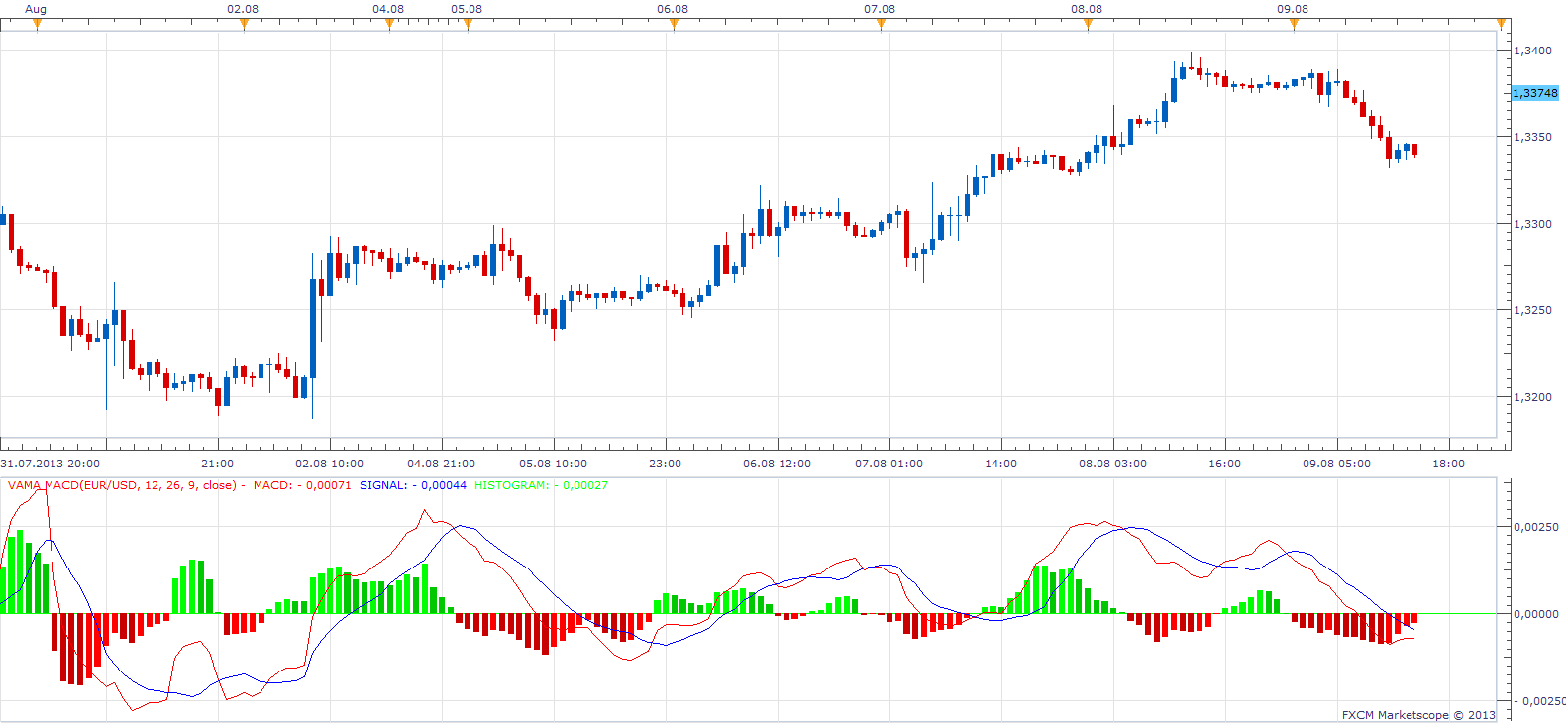Select the 05.08 day separator marker
The image size is (1568, 723).
[468, 25]
